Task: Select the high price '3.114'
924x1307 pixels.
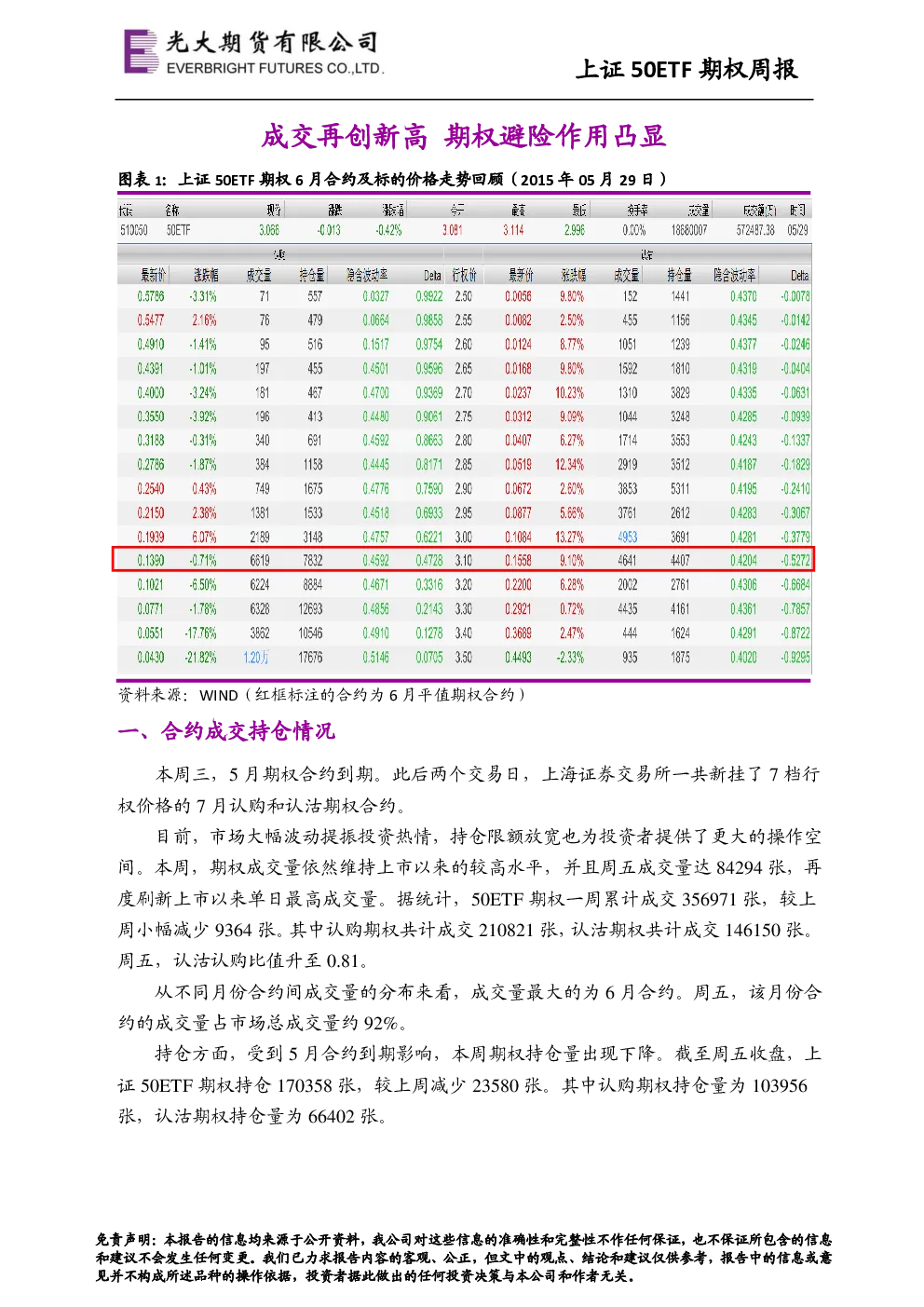Action: [513, 230]
